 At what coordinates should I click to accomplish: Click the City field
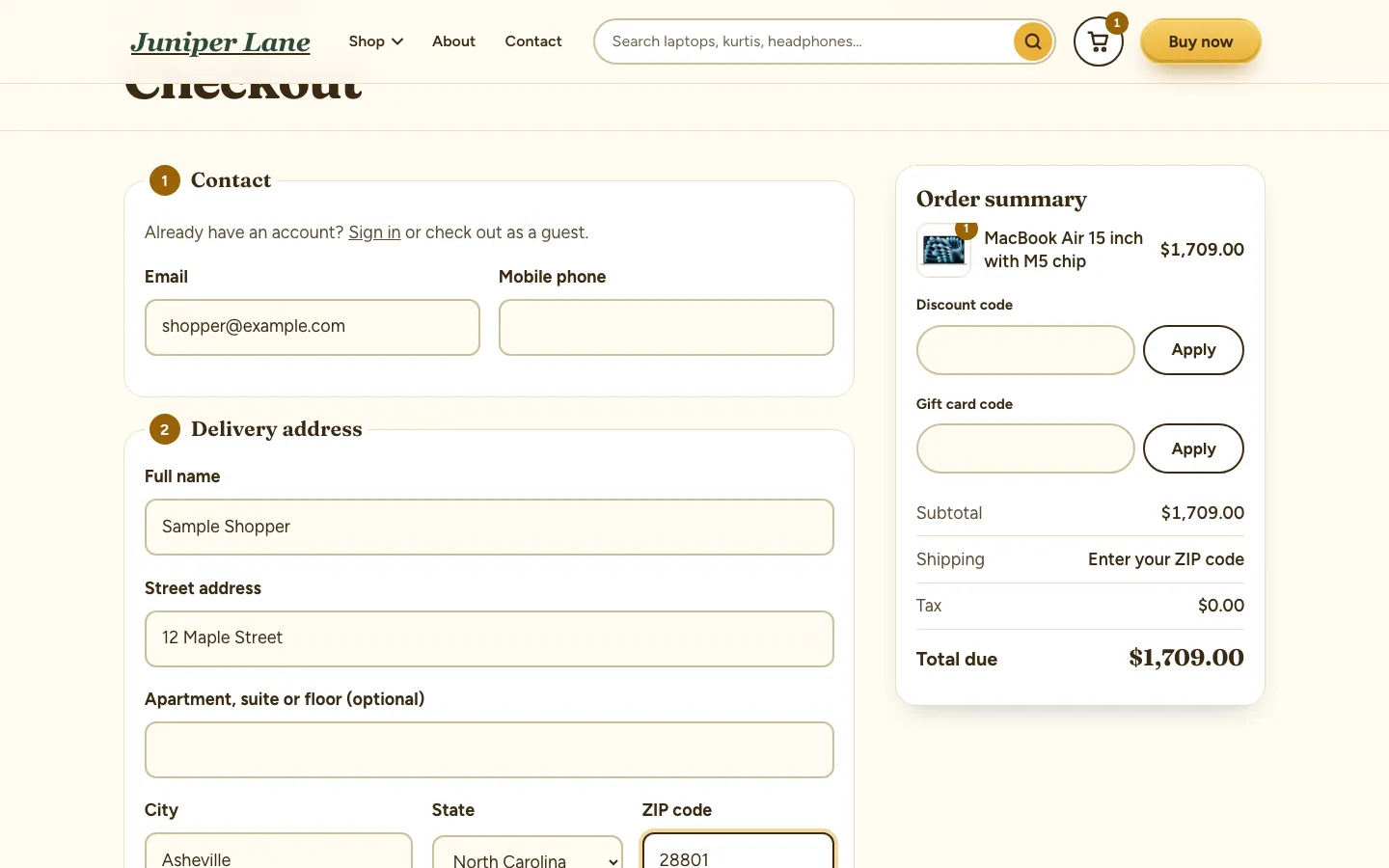[279, 852]
